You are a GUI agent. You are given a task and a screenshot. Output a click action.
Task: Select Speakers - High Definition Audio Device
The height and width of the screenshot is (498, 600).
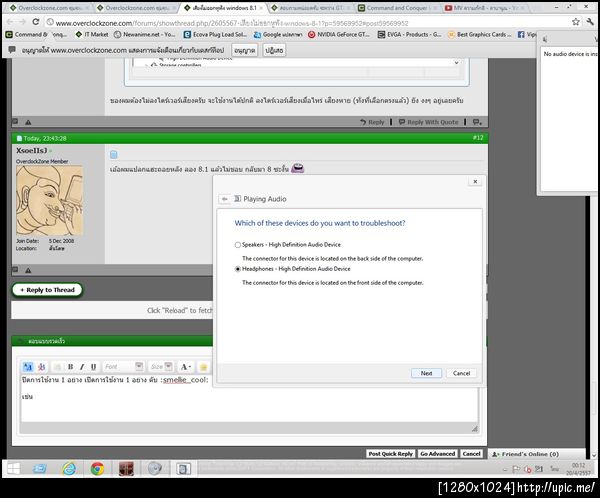coord(238,245)
